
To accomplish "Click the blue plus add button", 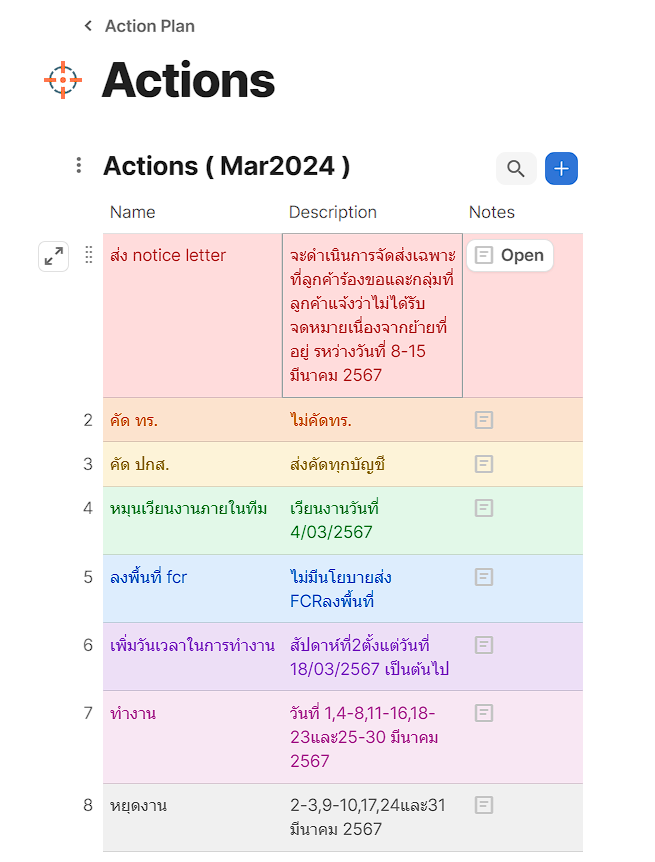I will (x=562, y=169).
